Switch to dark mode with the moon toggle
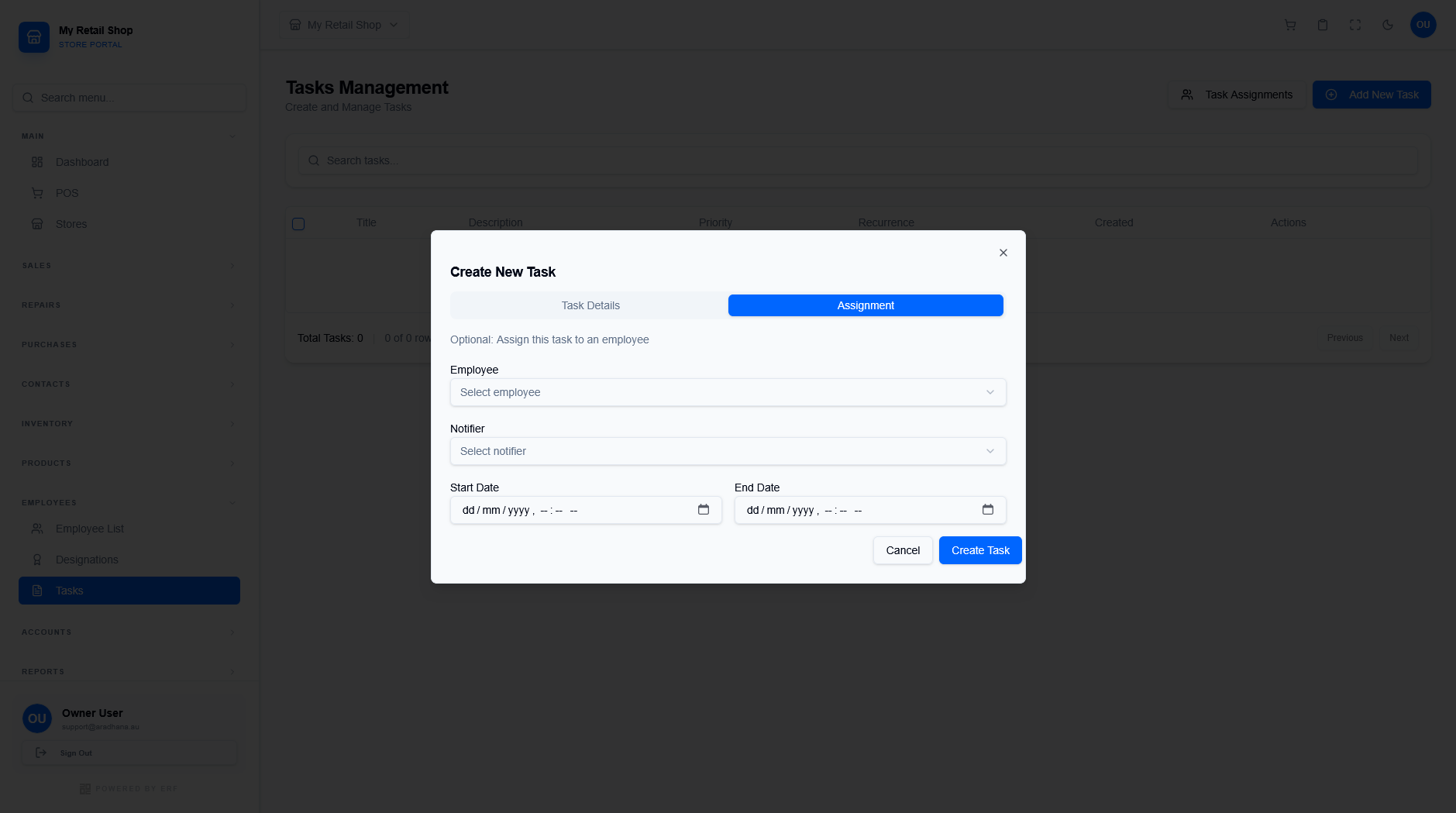The height and width of the screenshot is (813, 1456). tap(1386, 25)
